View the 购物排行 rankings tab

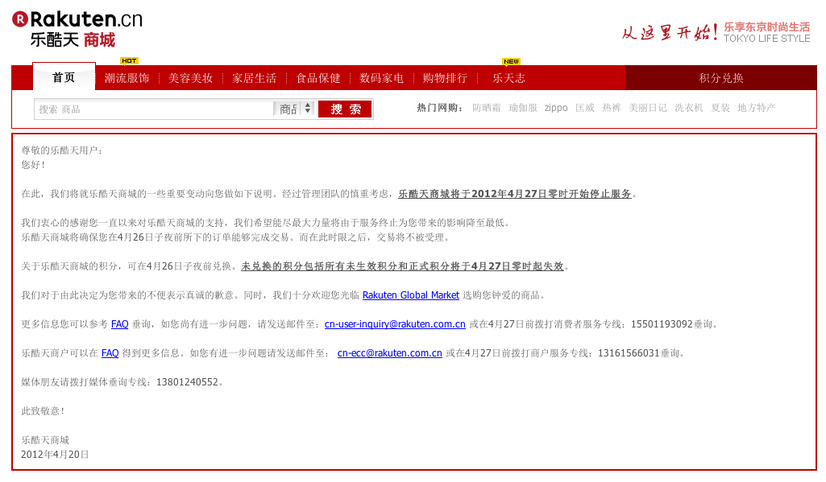tap(445, 78)
